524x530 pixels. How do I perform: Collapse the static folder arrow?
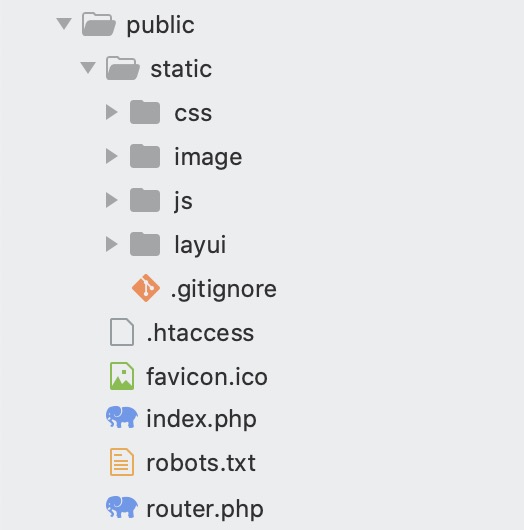pos(88,68)
